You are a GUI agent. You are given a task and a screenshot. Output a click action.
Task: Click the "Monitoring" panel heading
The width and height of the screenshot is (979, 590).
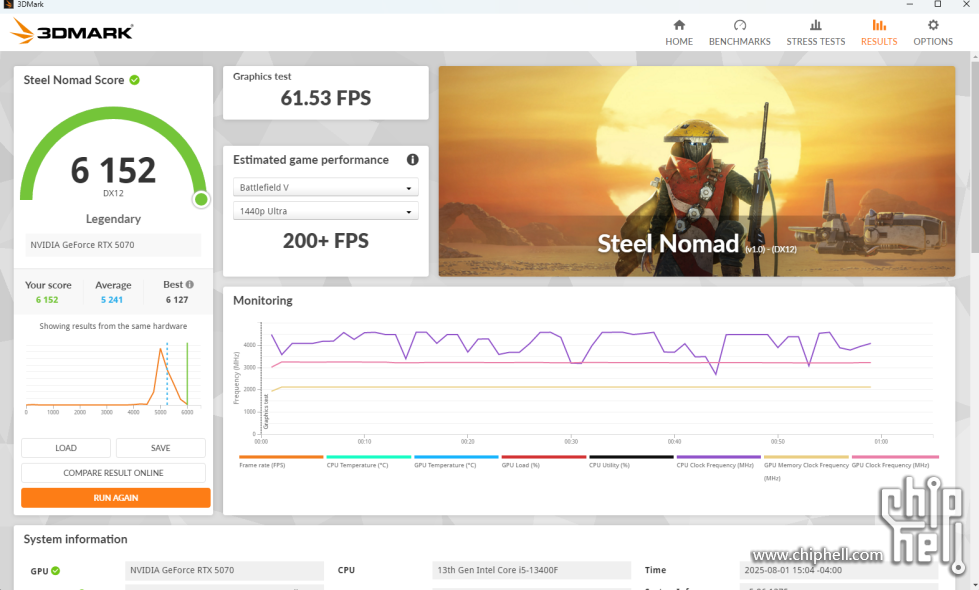click(x=263, y=300)
